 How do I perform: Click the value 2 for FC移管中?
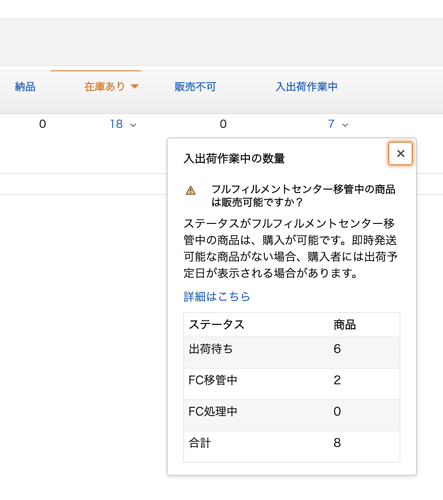coord(337,380)
